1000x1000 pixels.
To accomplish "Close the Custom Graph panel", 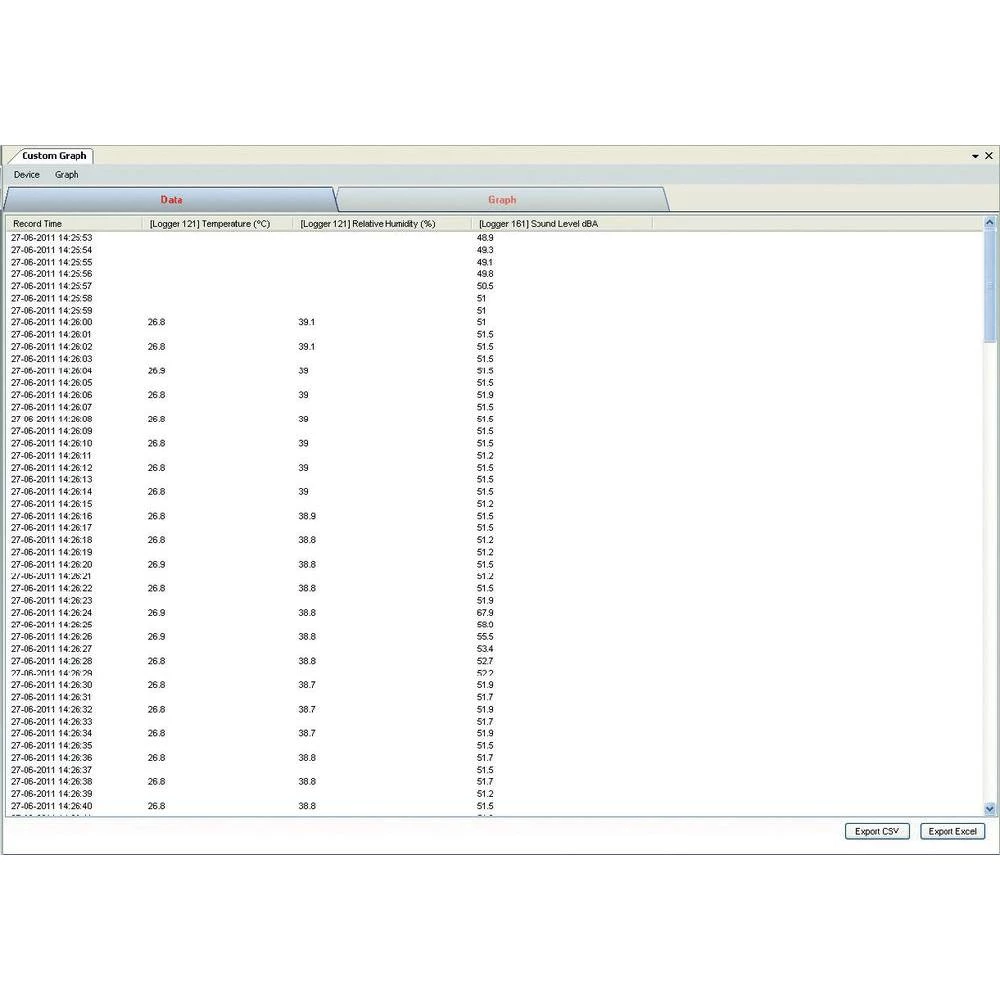I will tap(989, 156).
